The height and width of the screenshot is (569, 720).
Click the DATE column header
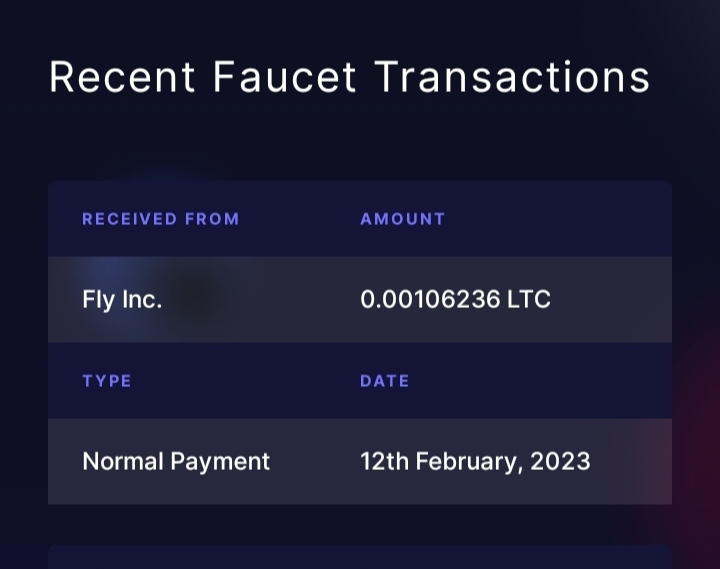coord(385,381)
